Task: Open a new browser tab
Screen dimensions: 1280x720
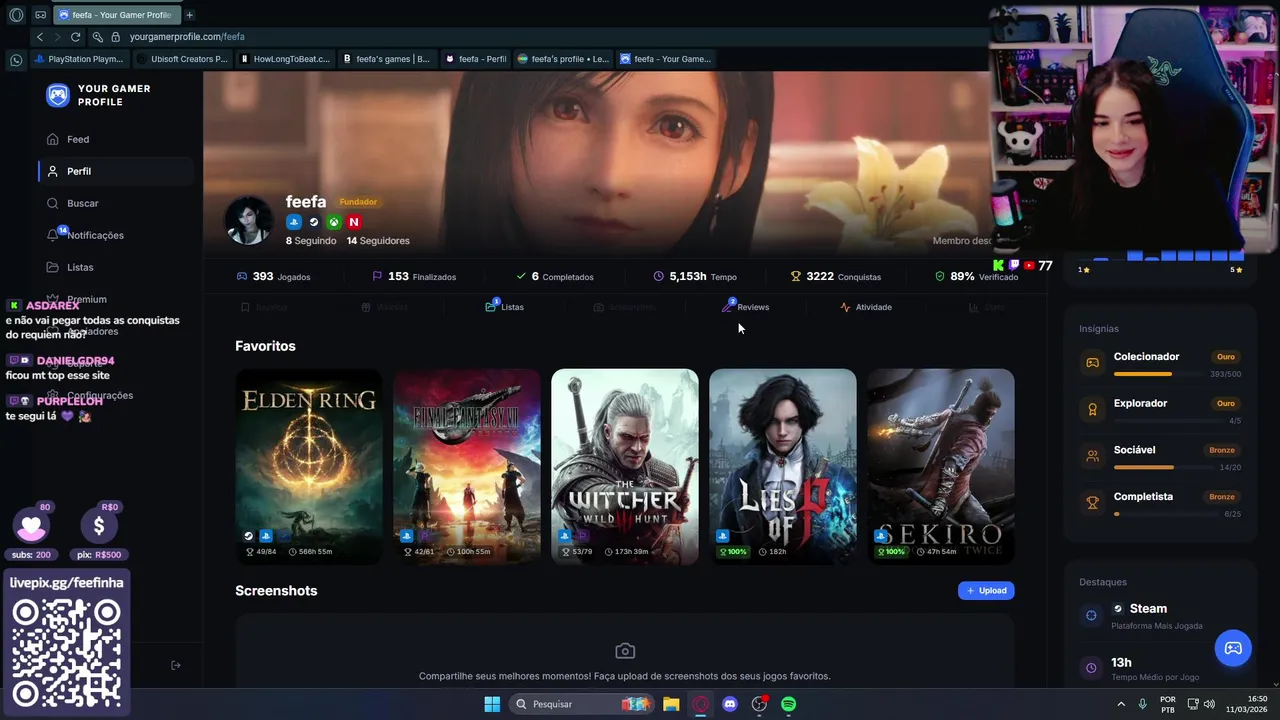Action: pyautogui.click(x=189, y=15)
